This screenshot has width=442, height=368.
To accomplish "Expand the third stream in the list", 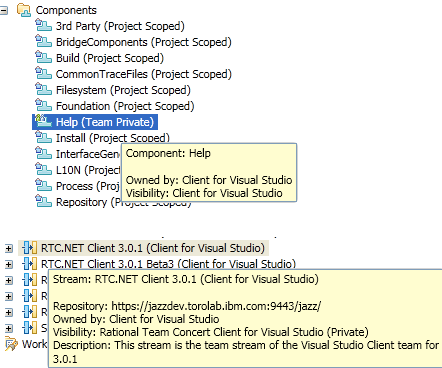I will coord(9,280).
